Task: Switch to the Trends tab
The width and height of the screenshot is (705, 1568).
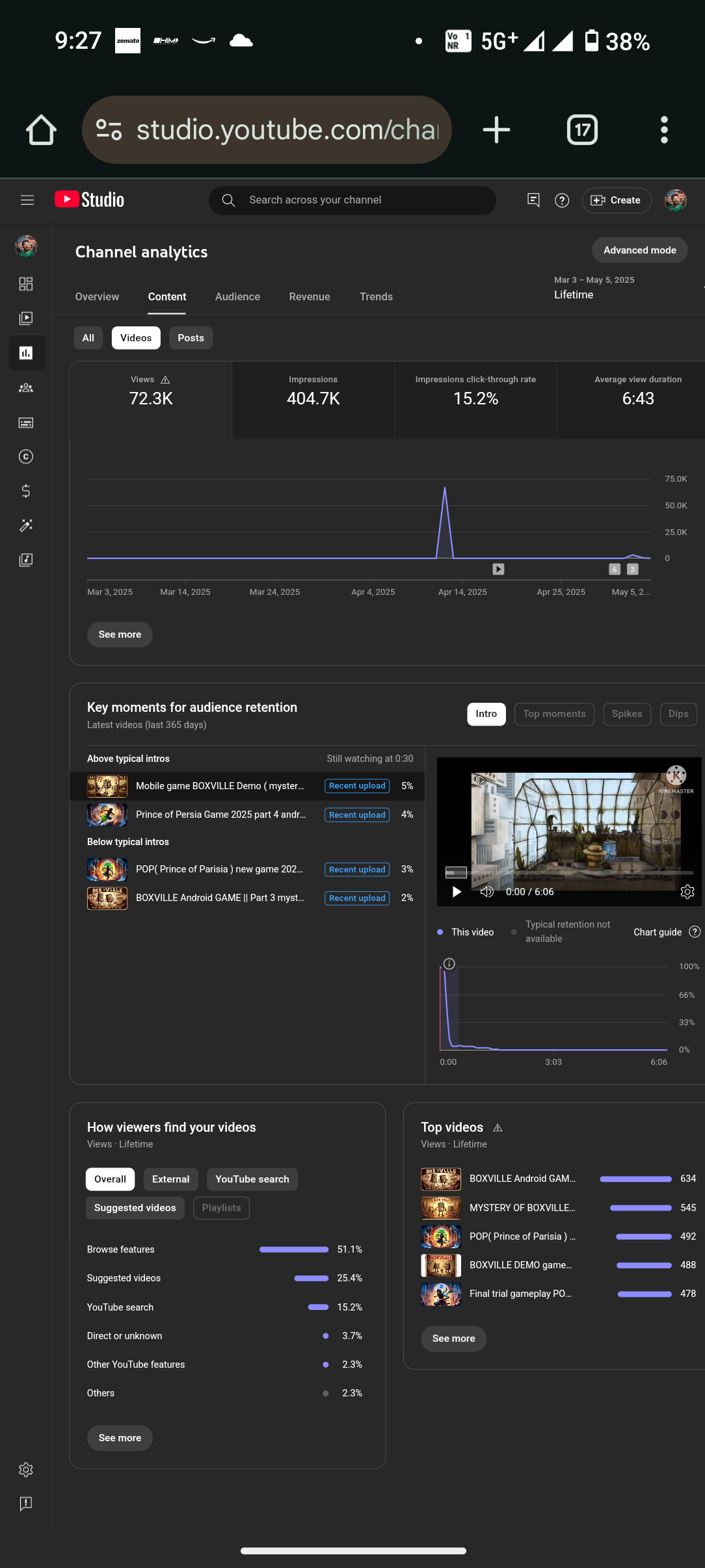Action: (x=377, y=296)
